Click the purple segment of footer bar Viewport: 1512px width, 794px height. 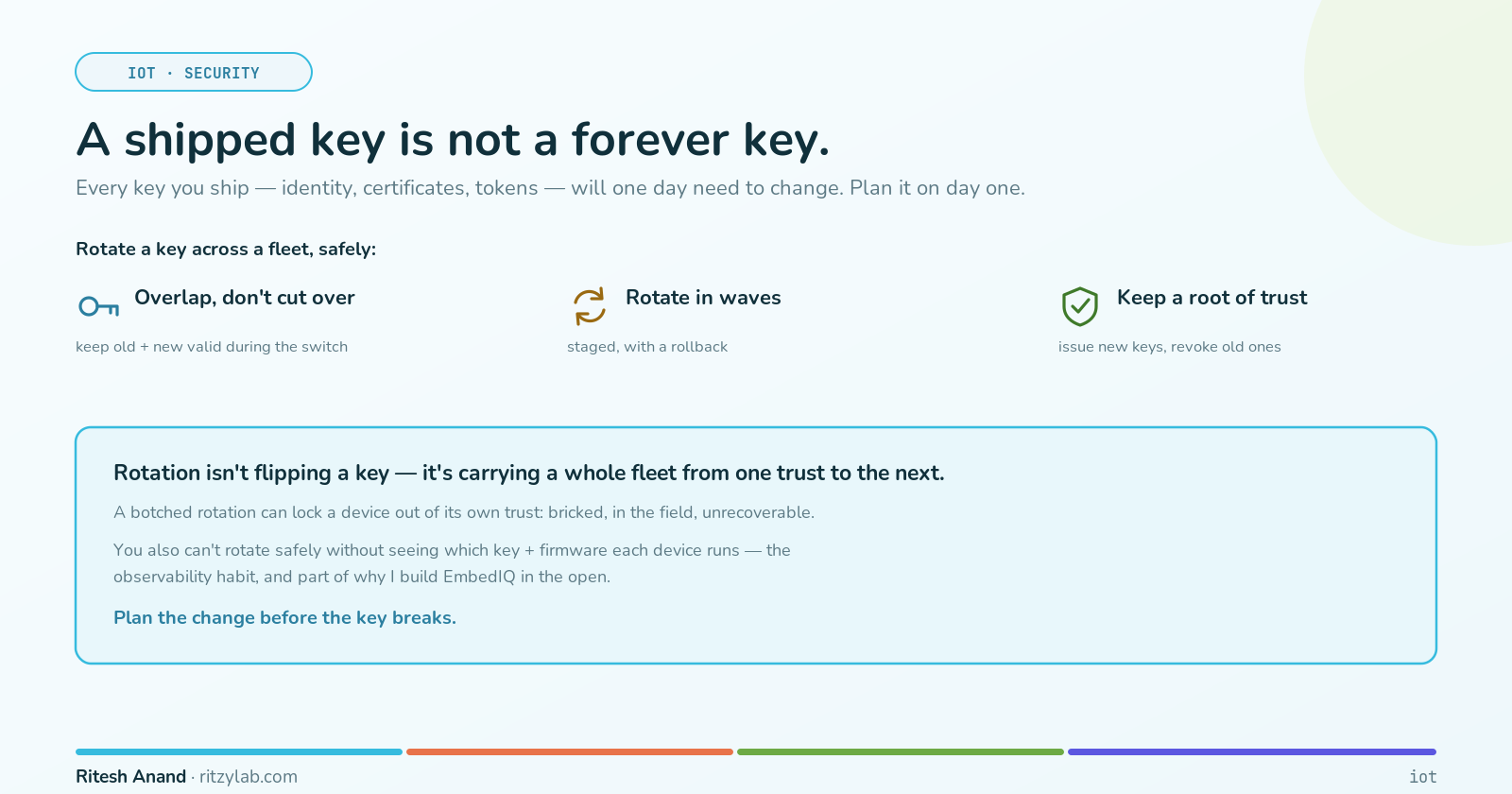(1252, 752)
